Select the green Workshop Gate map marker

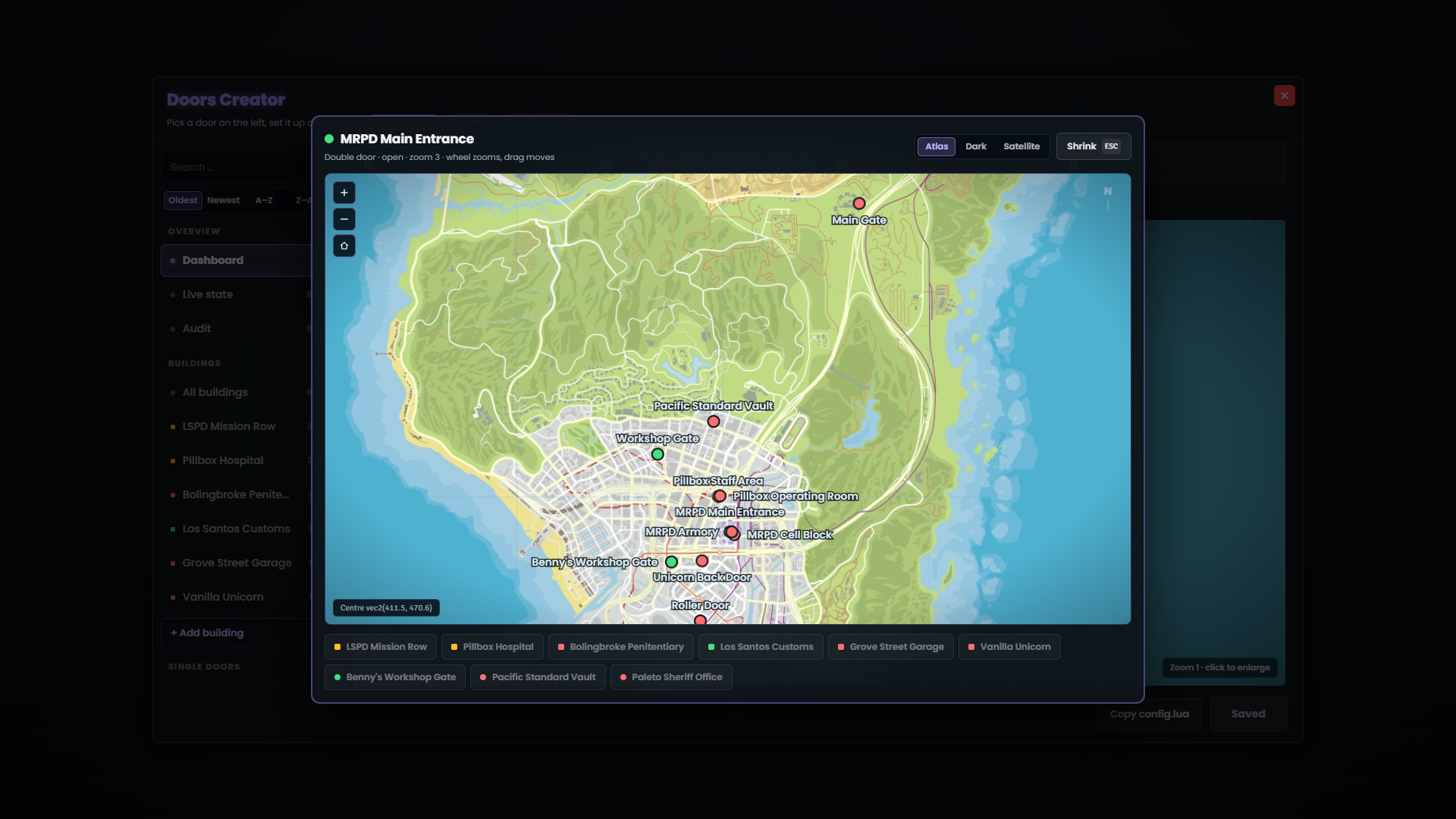[657, 454]
